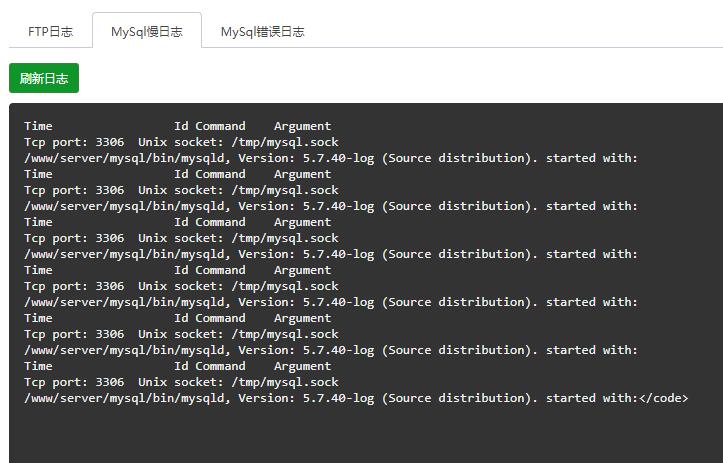This screenshot has height=463, width=723.
Task: Open the MySql错误日志 tab
Action: (262, 31)
